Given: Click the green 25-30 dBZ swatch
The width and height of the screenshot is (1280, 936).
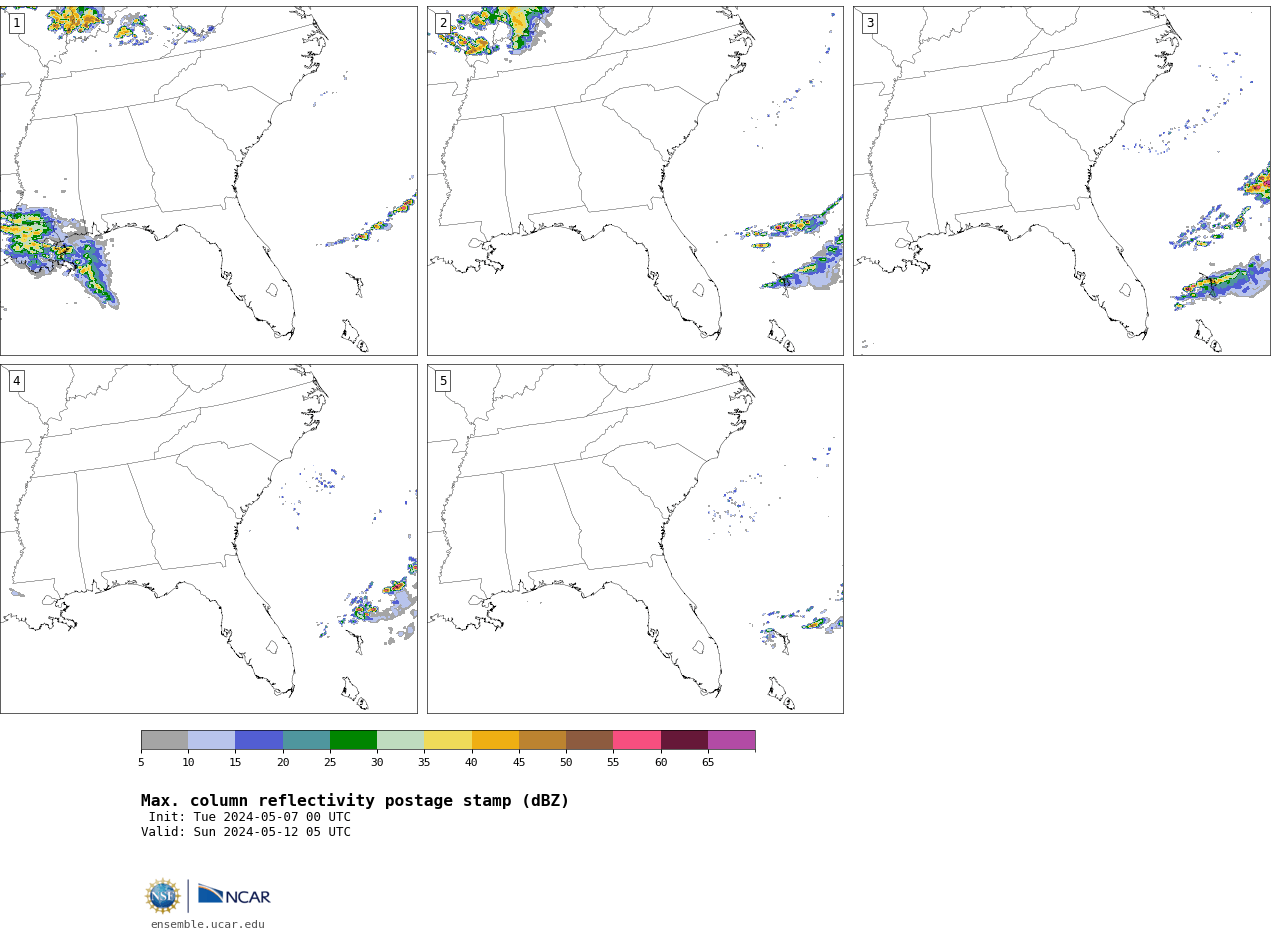Looking at the screenshot, I should [353, 740].
